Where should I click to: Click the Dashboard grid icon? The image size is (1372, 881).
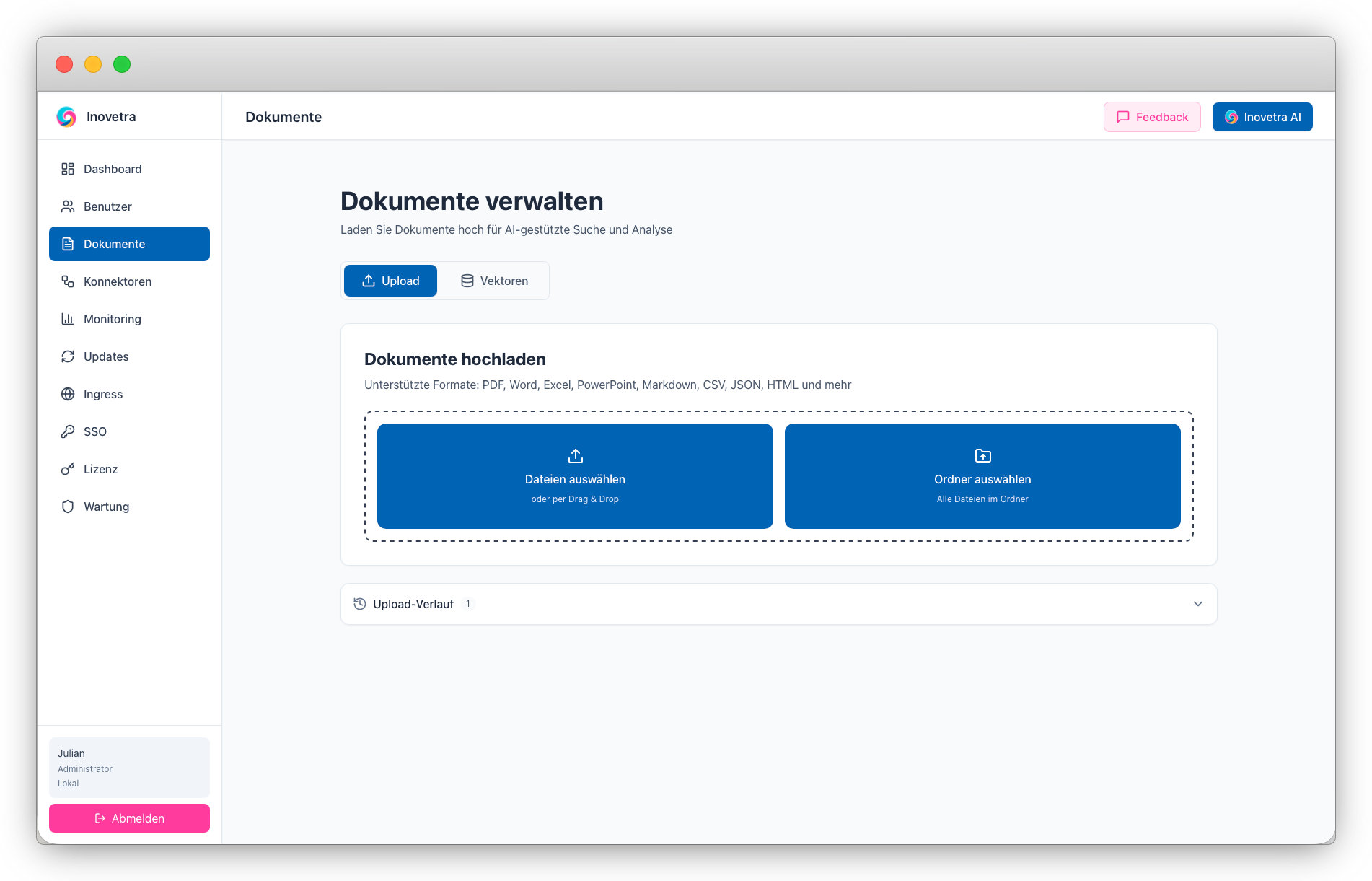point(68,169)
